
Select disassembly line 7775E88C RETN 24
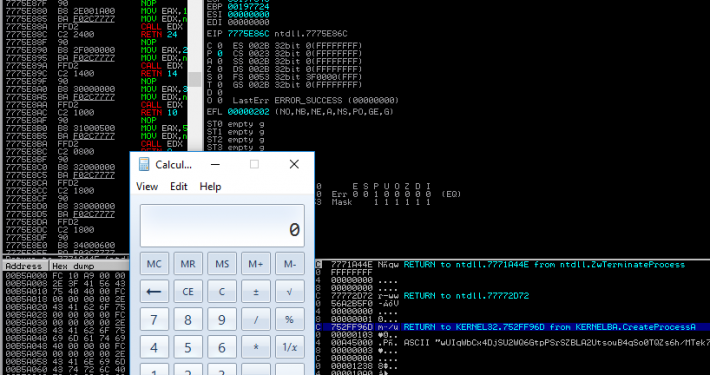(95, 34)
